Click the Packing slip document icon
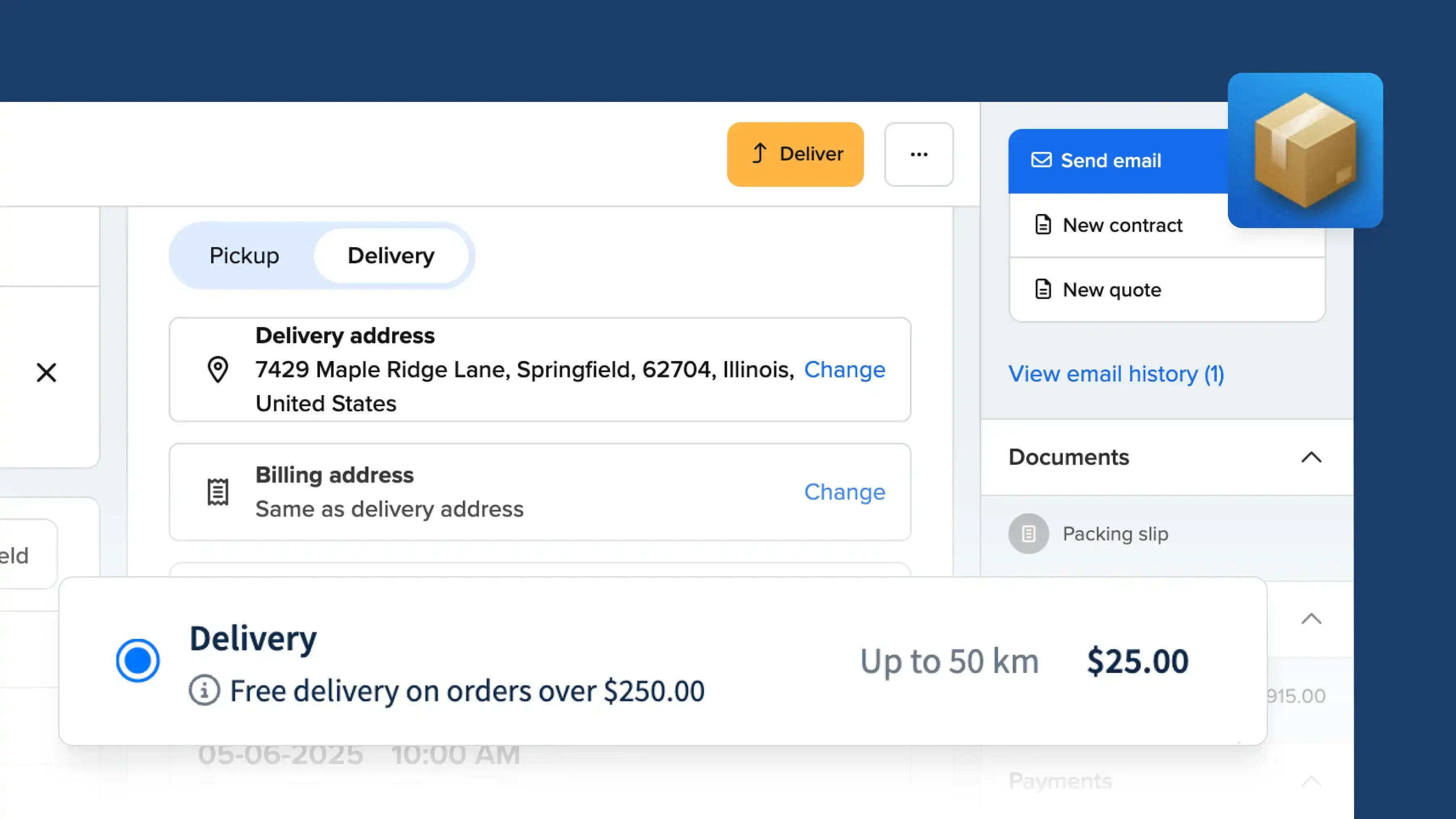The height and width of the screenshot is (819, 1456). pos(1028,533)
